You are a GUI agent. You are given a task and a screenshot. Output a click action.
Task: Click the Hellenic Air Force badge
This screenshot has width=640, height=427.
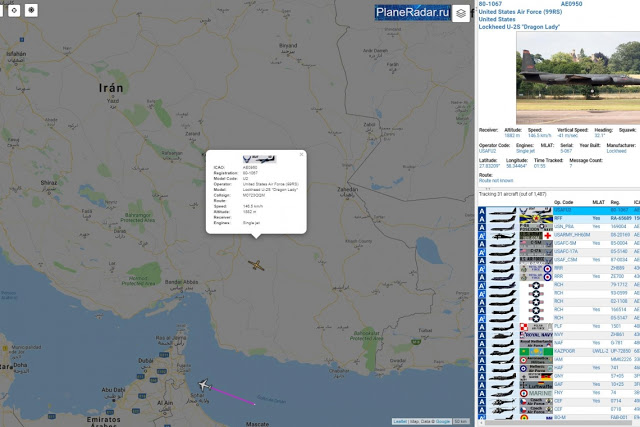[x=536, y=368]
